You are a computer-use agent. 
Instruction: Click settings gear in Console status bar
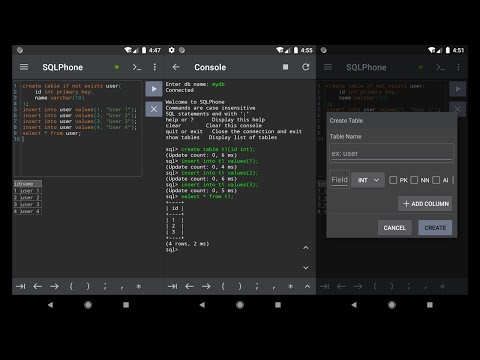point(172,50)
